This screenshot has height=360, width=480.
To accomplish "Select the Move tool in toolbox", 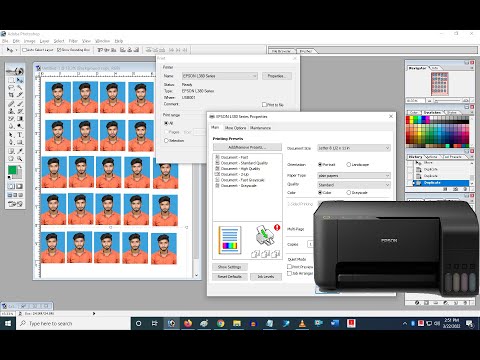I will (20, 80).
